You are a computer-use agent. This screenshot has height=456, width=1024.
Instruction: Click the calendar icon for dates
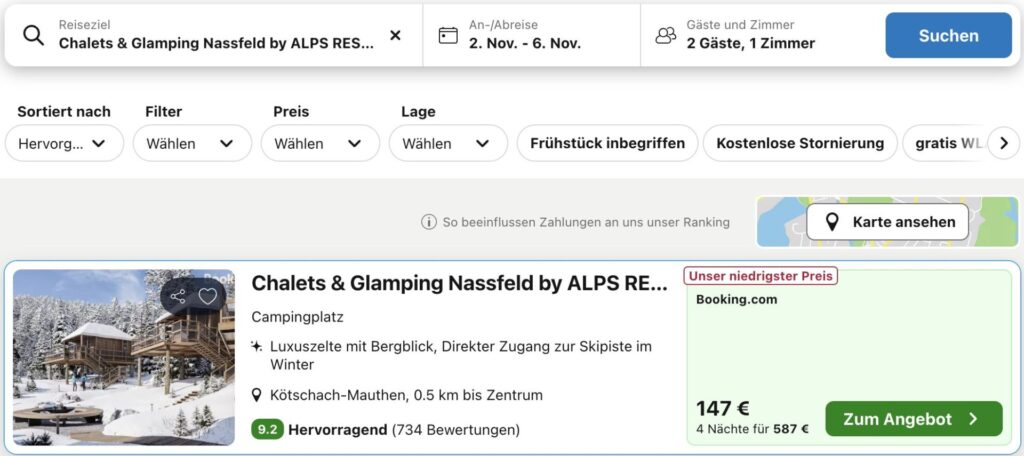(x=448, y=35)
